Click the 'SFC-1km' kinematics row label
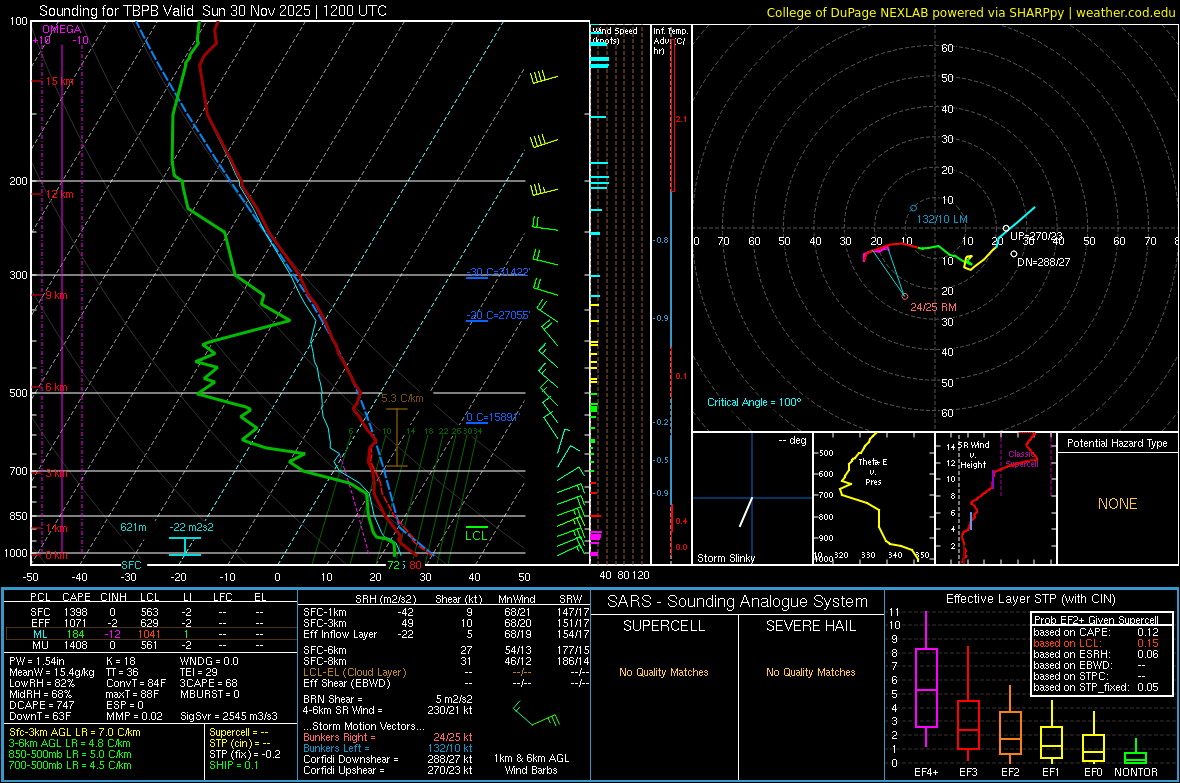This screenshot has height=783, width=1180. pos(325,612)
